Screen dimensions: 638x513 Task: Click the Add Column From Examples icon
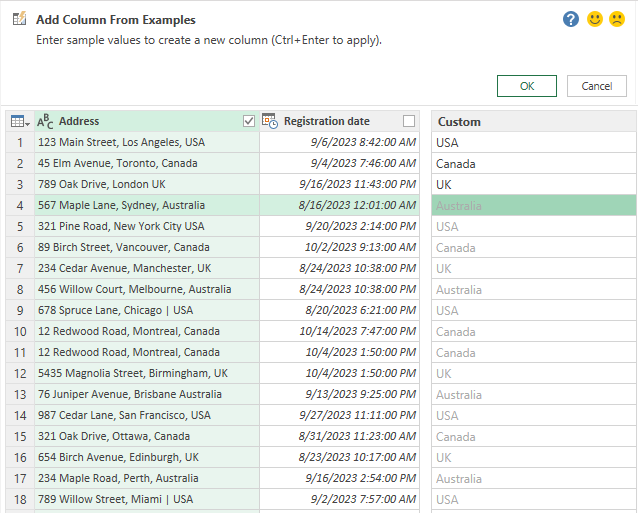tap(19, 19)
